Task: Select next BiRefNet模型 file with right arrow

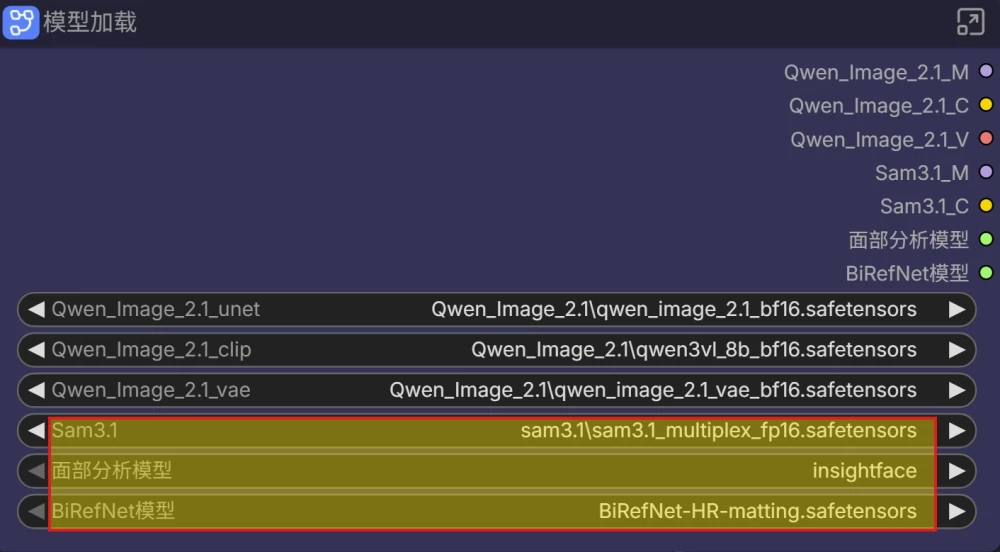Action: (957, 511)
